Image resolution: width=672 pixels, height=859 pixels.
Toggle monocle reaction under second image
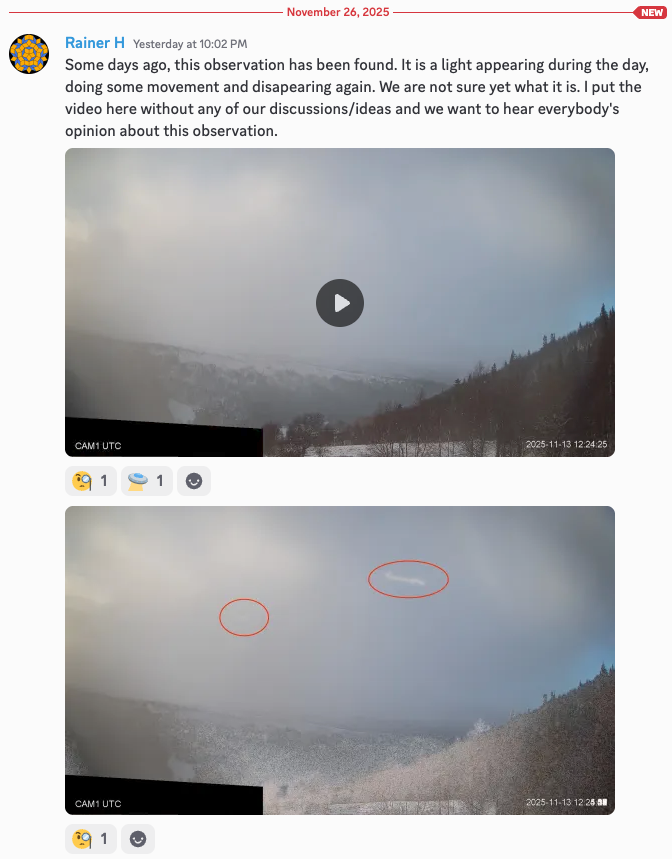91,839
